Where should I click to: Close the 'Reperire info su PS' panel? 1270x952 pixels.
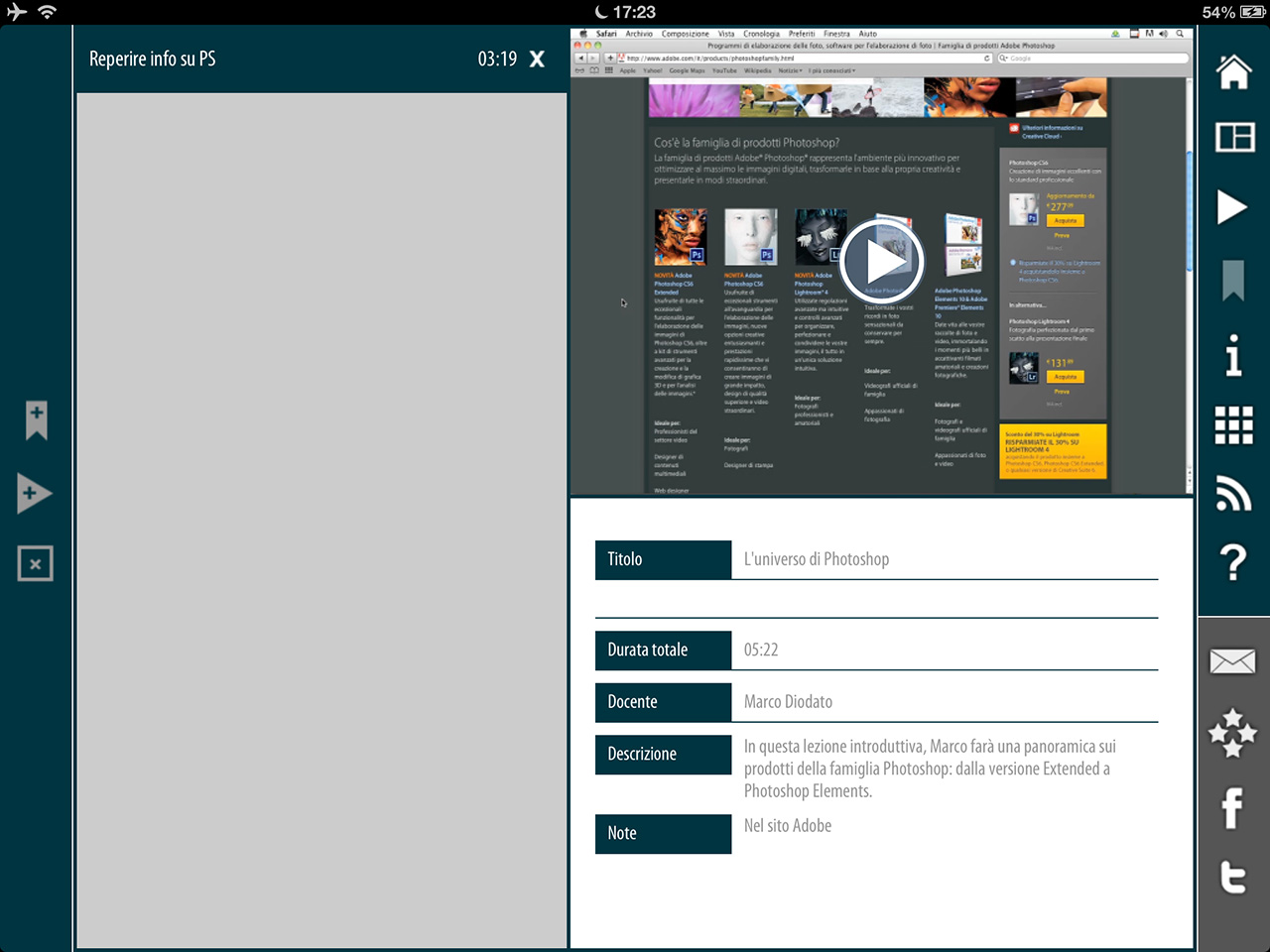click(537, 59)
